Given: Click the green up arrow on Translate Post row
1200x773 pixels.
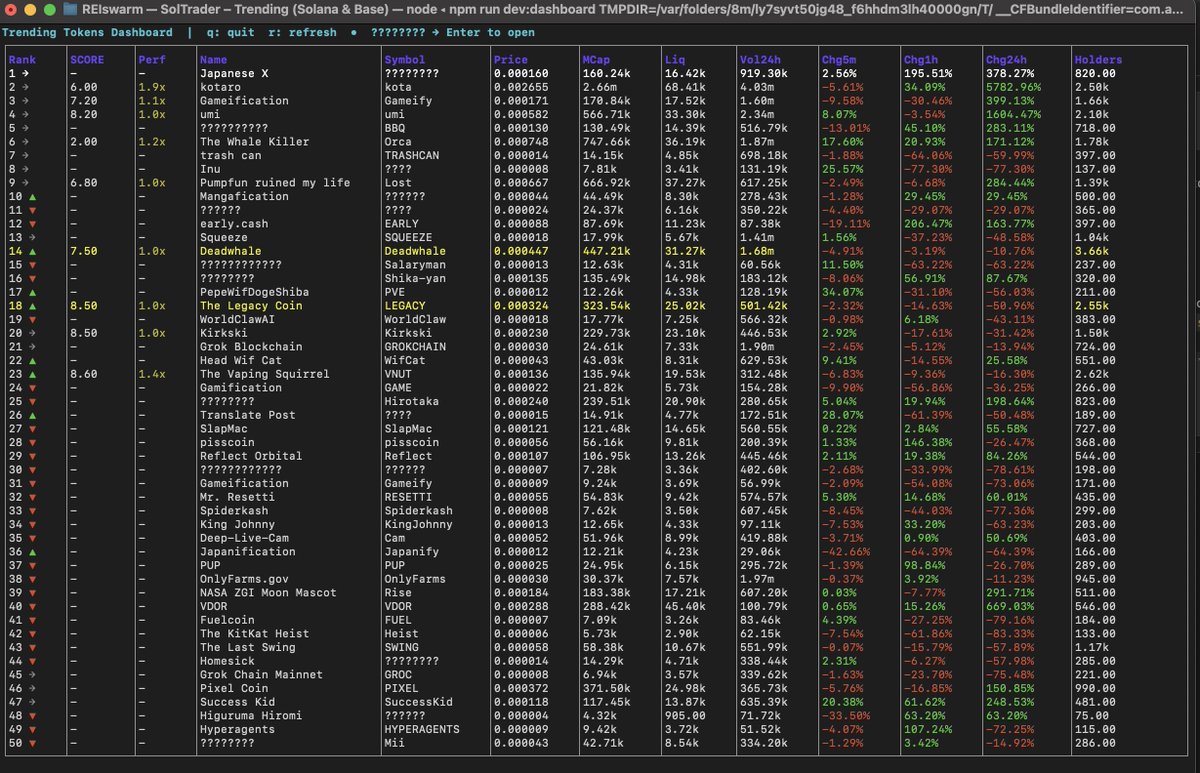Looking at the screenshot, I should (33, 415).
